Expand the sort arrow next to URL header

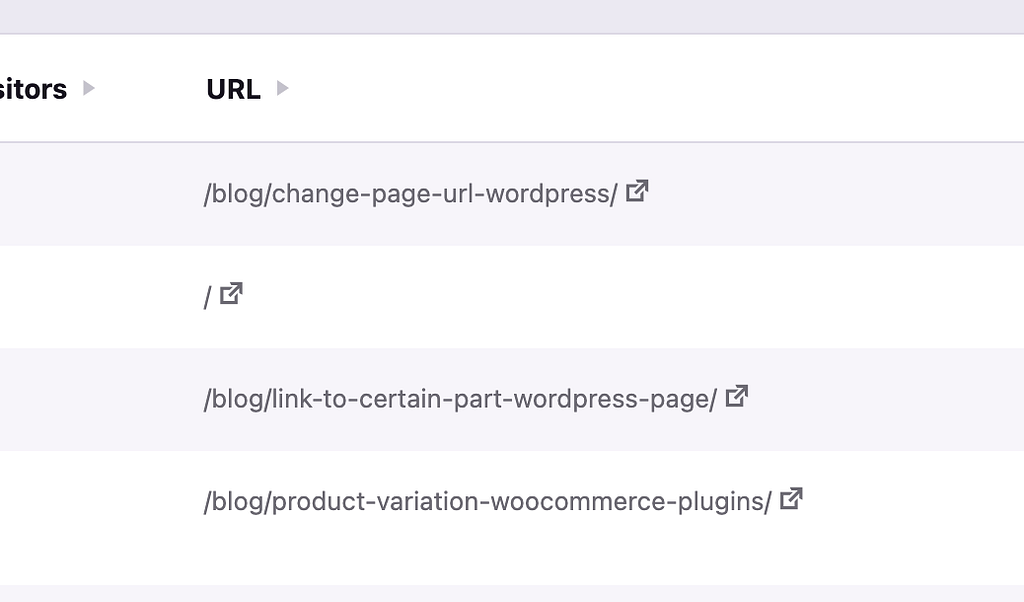283,89
